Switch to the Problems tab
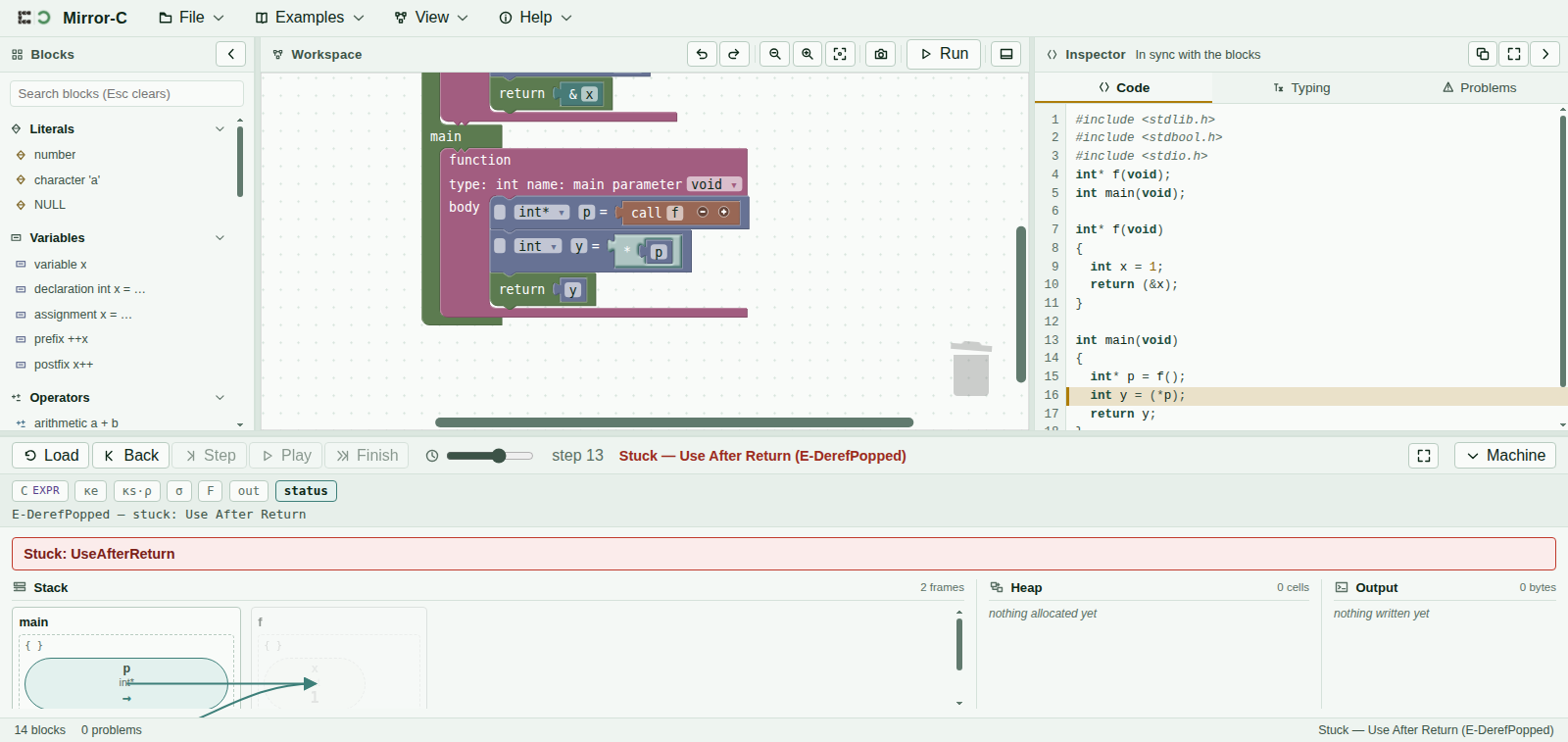 tap(1479, 87)
